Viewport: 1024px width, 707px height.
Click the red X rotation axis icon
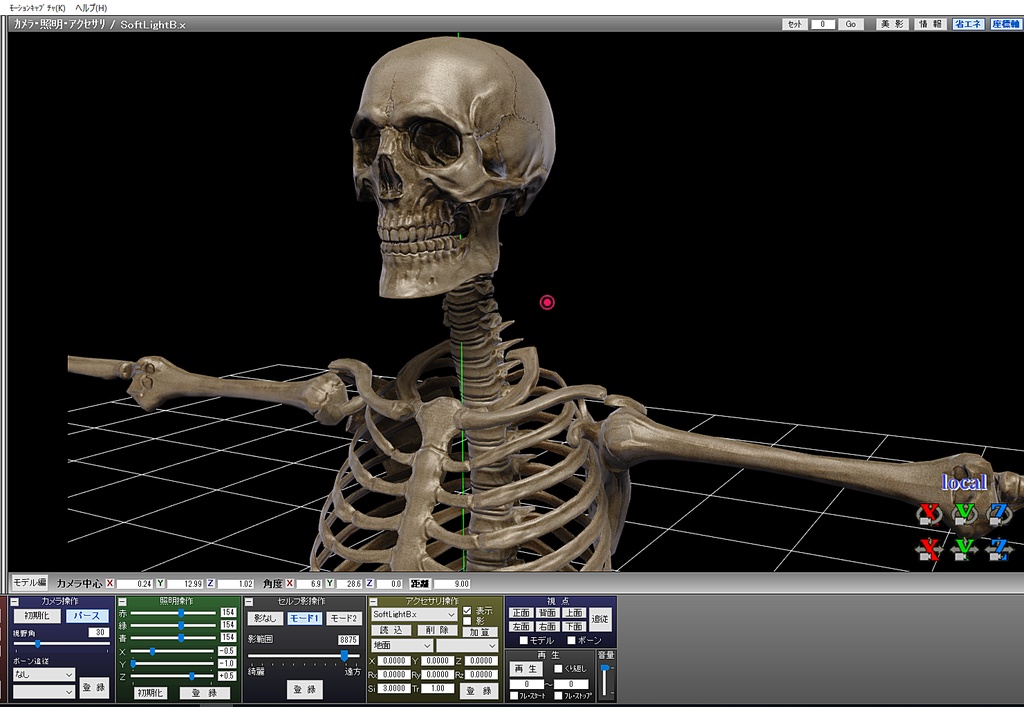[930, 514]
